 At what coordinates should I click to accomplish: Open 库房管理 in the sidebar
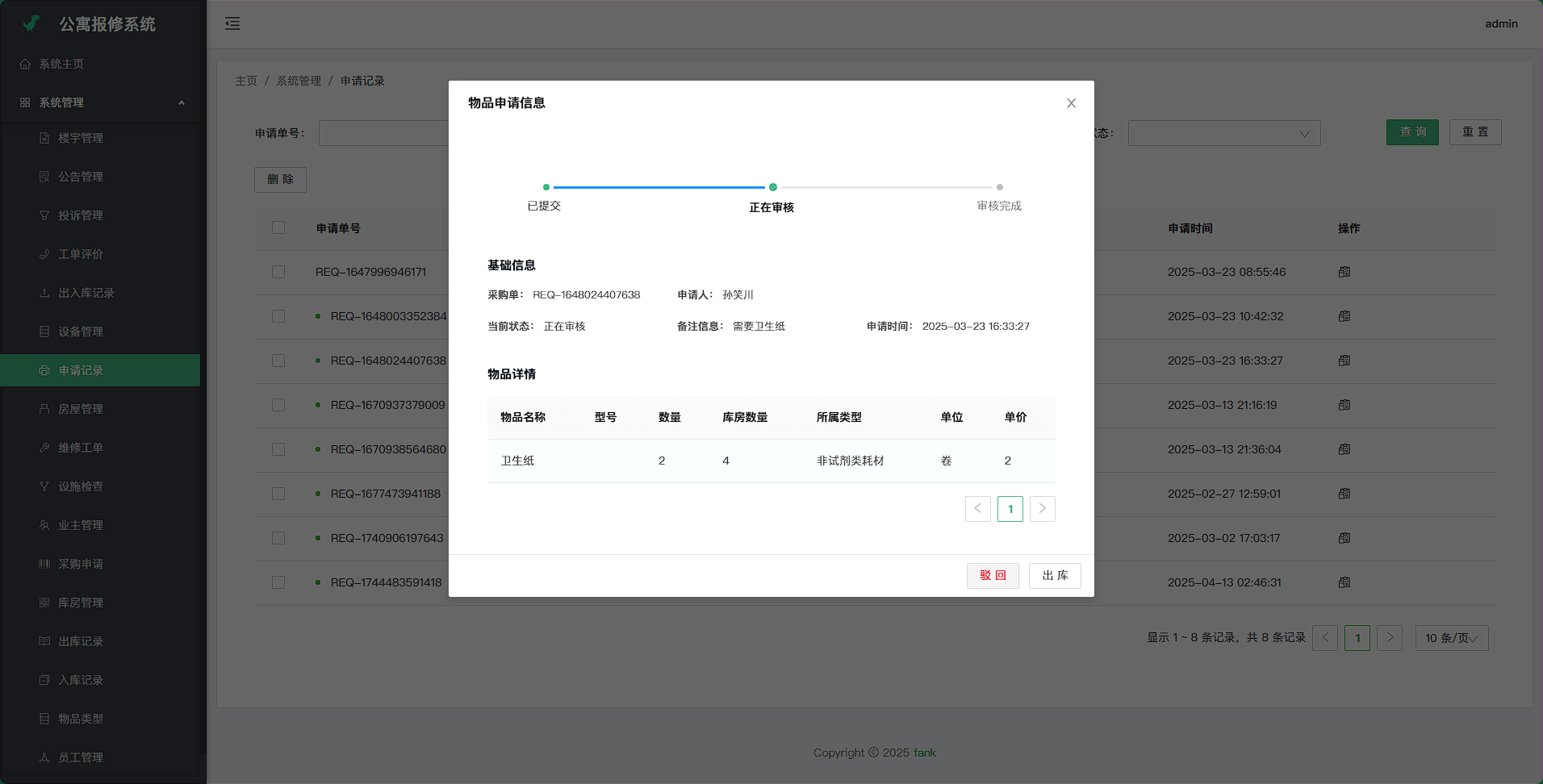(x=81, y=603)
